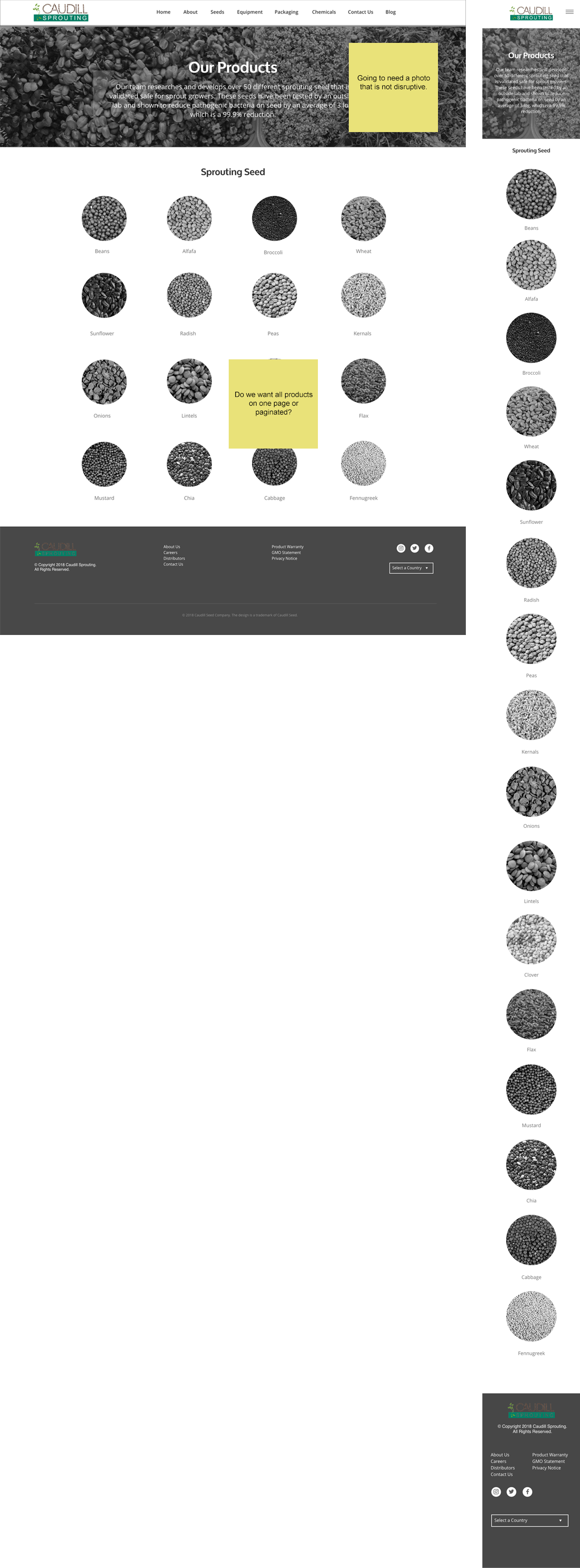This screenshot has width=580, height=1568.
Task: Open the Equipment navigation menu item
Action: 250,12
